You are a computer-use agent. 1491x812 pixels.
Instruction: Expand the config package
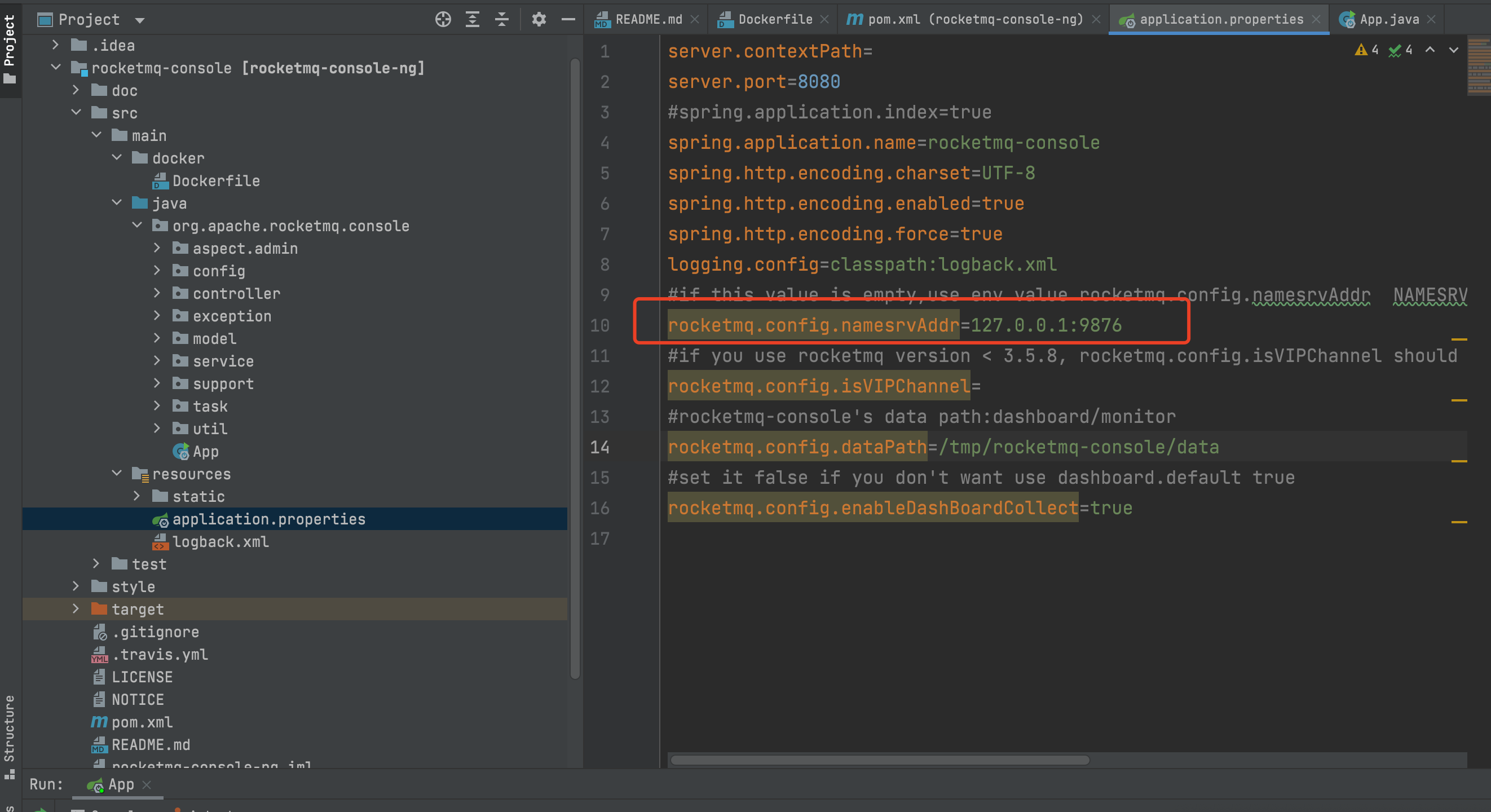156,270
